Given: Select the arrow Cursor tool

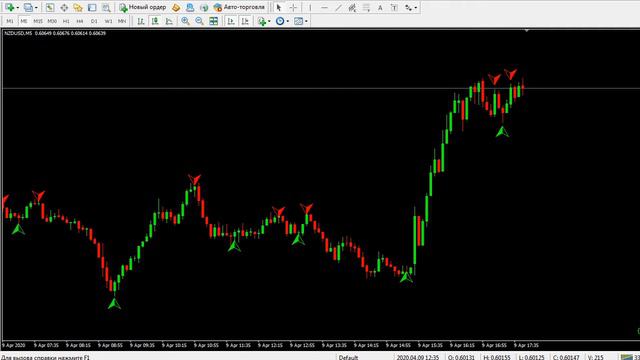Looking at the screenshot, I should [279, 7].
